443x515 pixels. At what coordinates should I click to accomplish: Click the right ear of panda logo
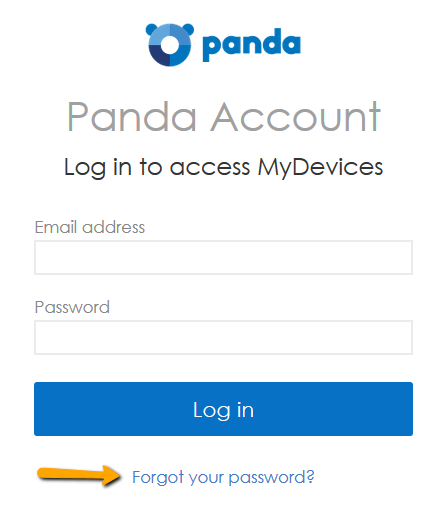[x=188, y=29]
